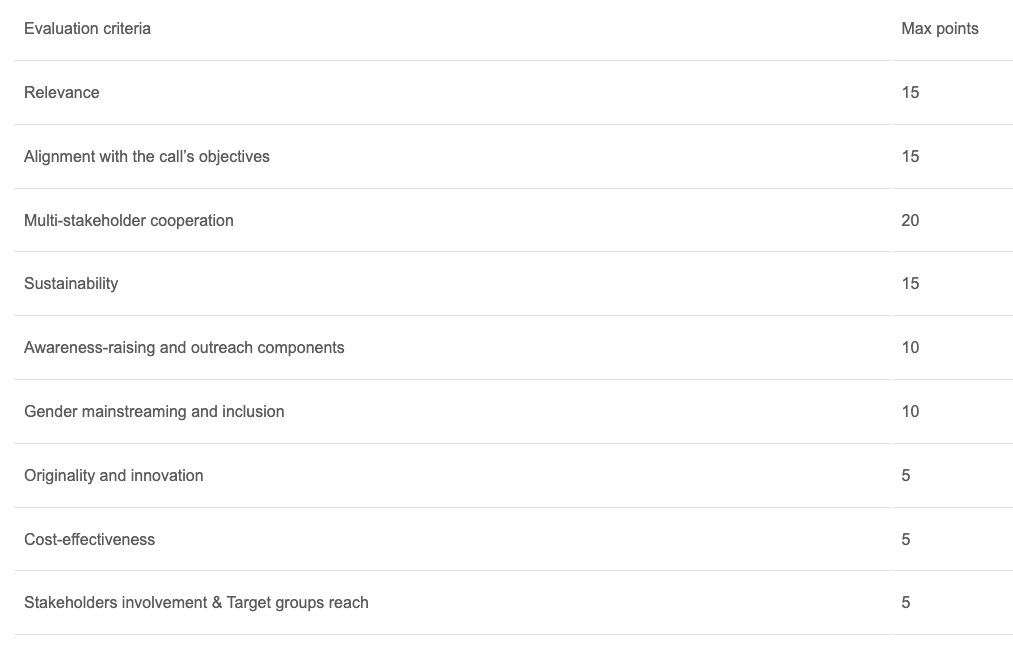This screenshot has height=653, width=1013.
Task: Select the "Relevance" criteria cell
Action: coord(62,93)
